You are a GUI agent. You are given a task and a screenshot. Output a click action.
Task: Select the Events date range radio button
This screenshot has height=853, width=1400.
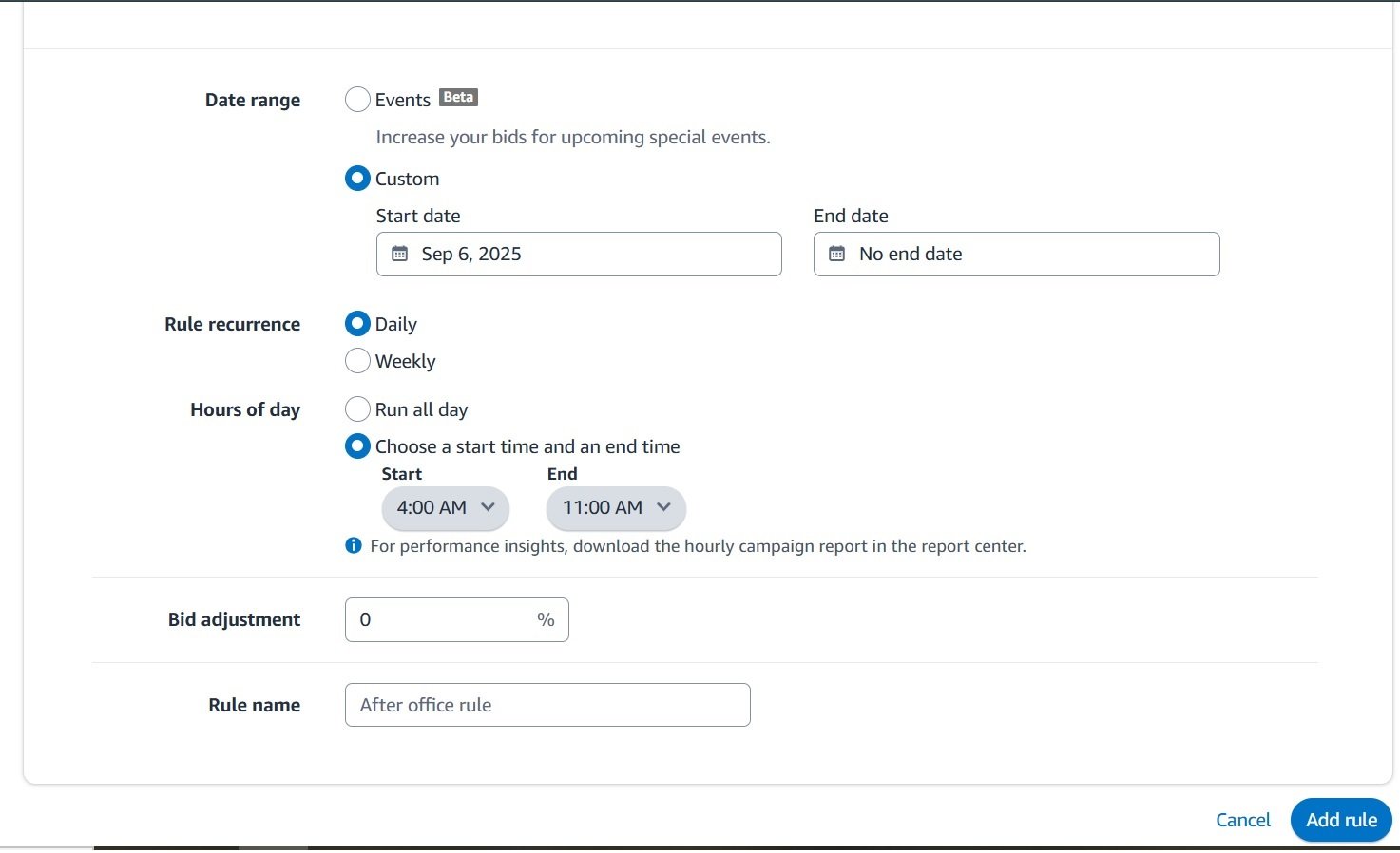point(357,100)
